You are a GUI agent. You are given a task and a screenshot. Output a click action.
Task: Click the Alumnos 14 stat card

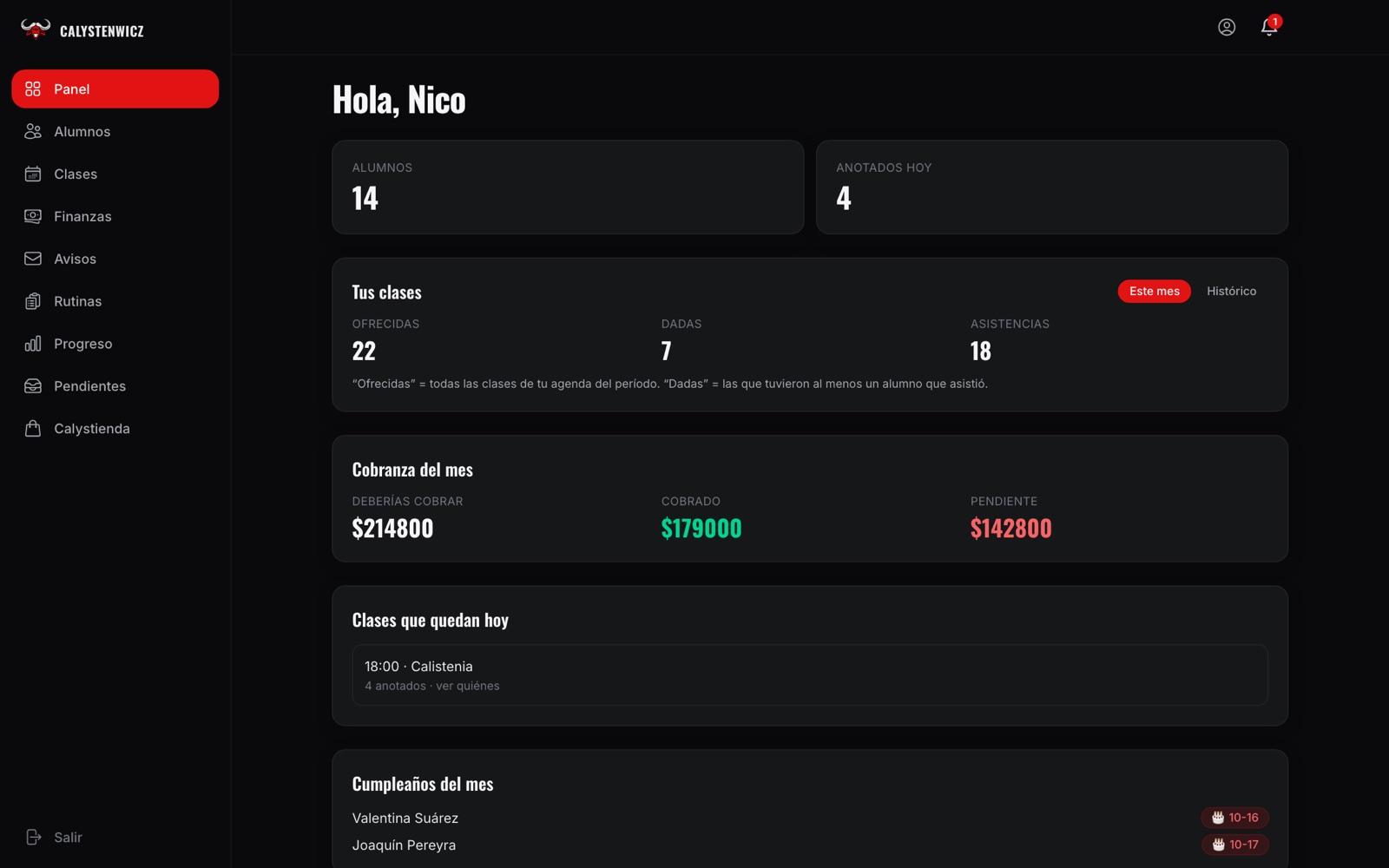click(568, 187)
